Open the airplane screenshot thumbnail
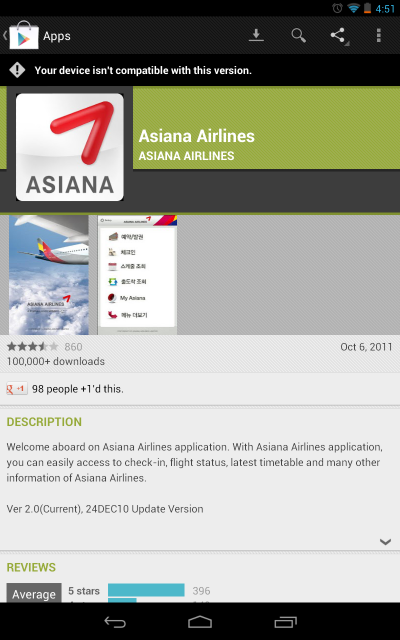400x640 pixels. click(x=49, y=275)
